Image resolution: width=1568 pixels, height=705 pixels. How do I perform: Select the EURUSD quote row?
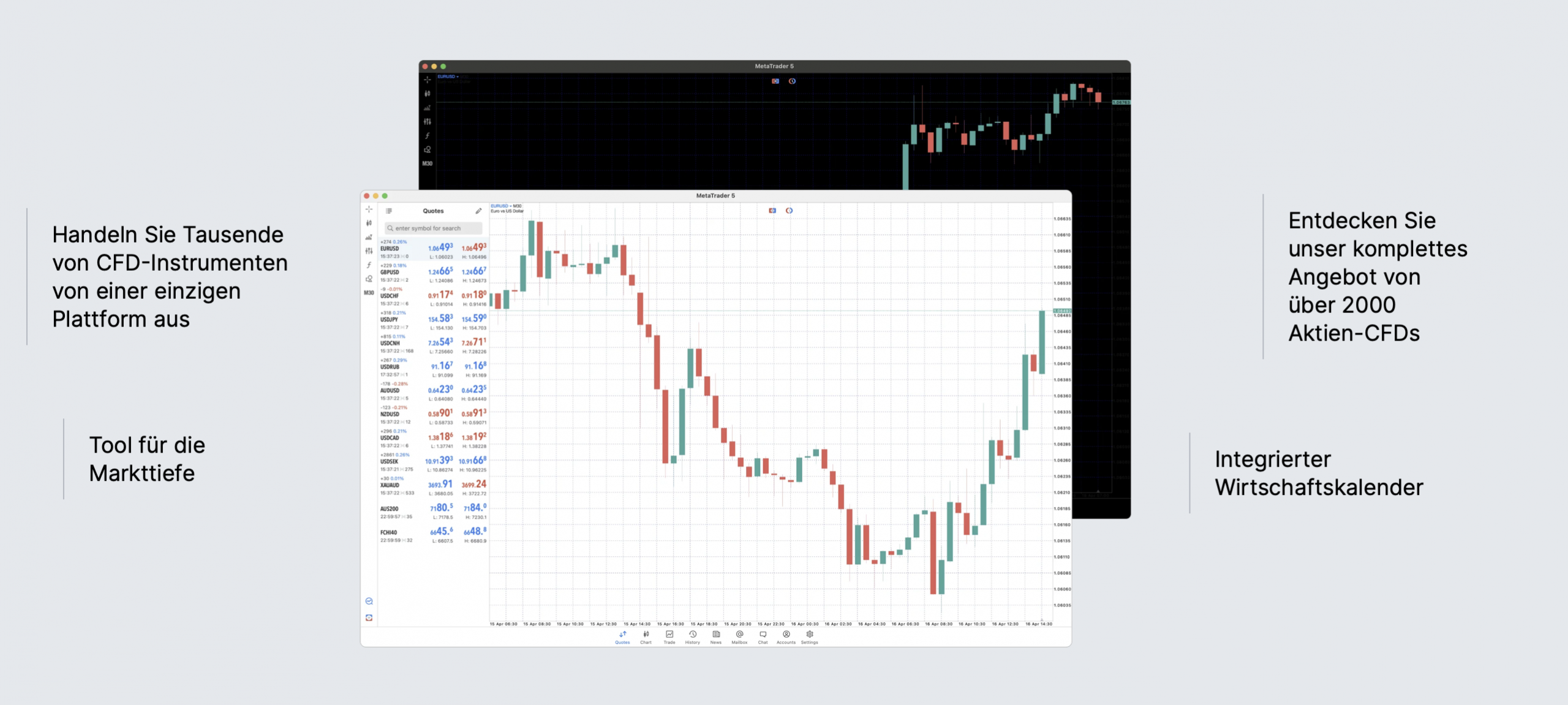[x=434, y=249]
